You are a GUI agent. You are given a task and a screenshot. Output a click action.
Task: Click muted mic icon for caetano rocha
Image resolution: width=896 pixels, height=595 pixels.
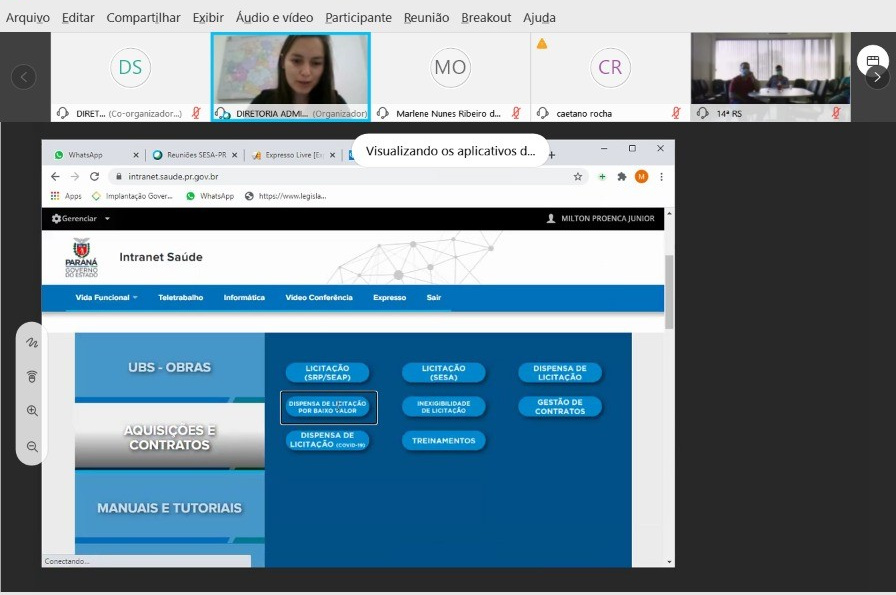point(676,113)
